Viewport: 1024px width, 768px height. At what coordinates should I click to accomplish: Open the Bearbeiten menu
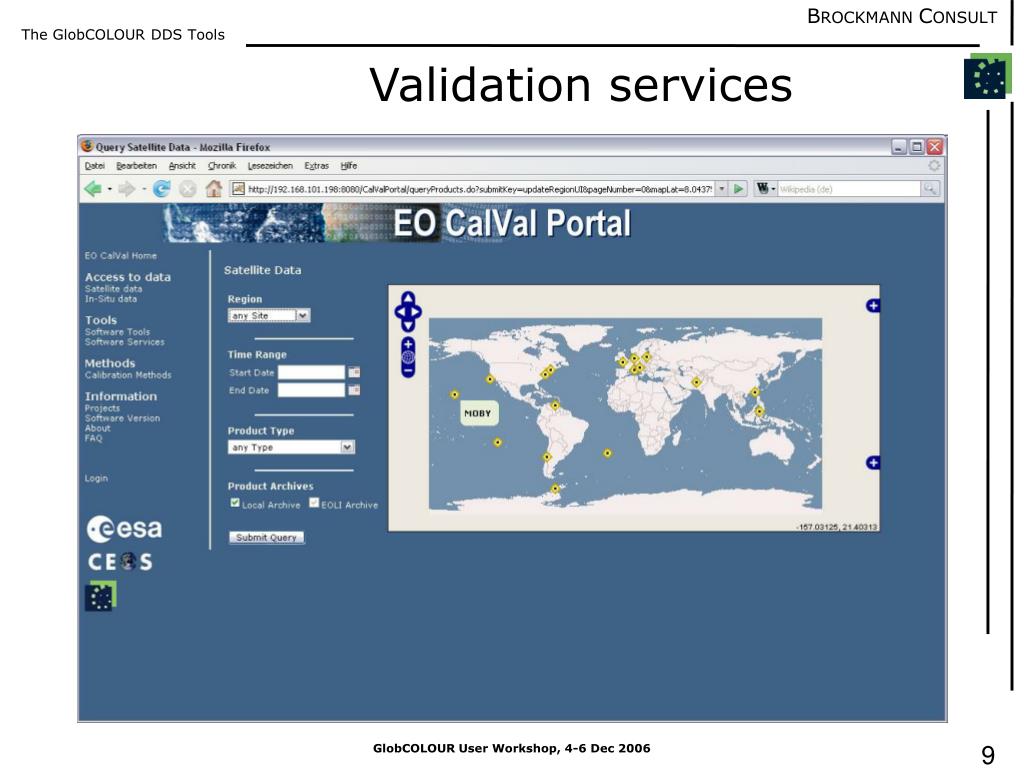[x=136, y=166]
